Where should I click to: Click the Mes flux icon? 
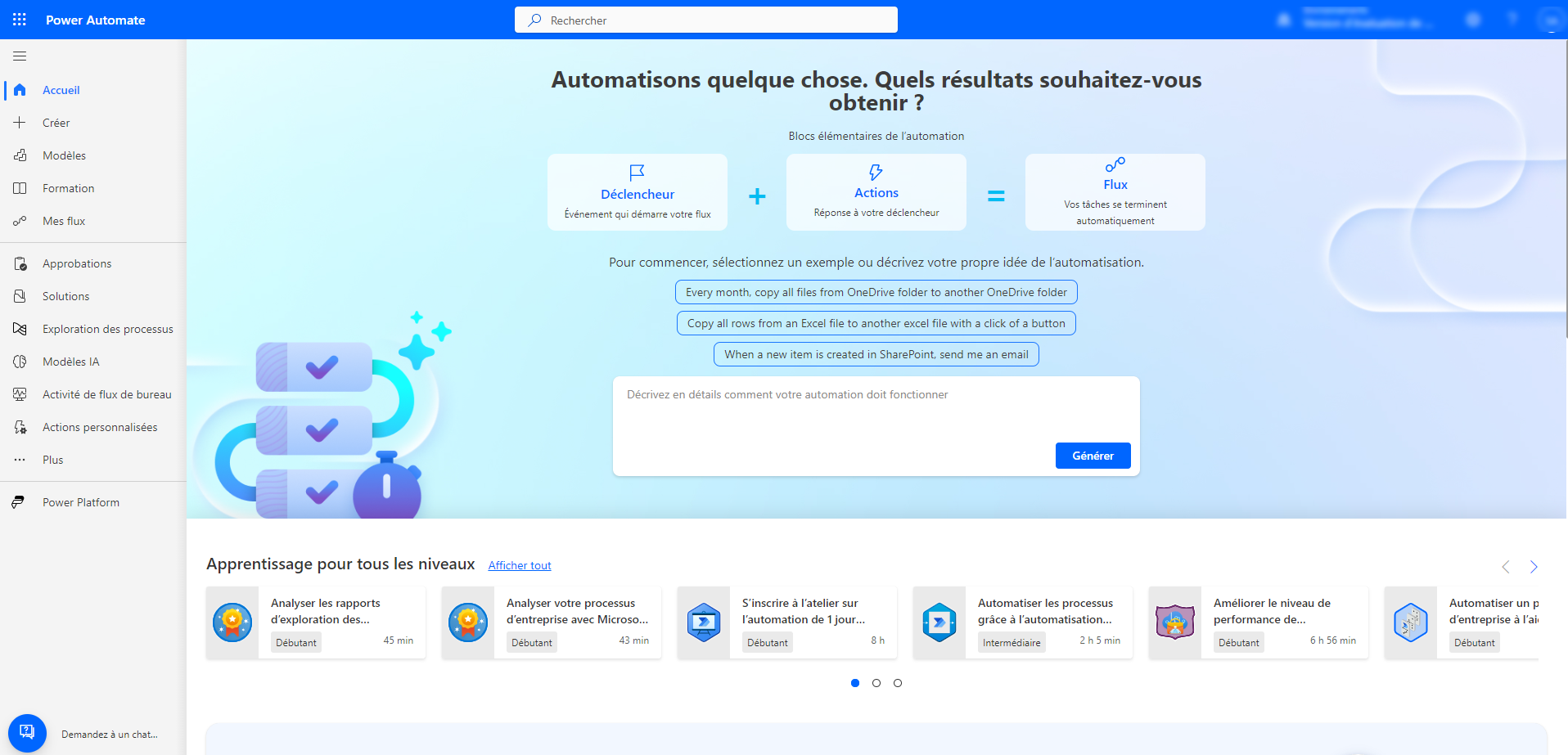(x=20, y=221)
